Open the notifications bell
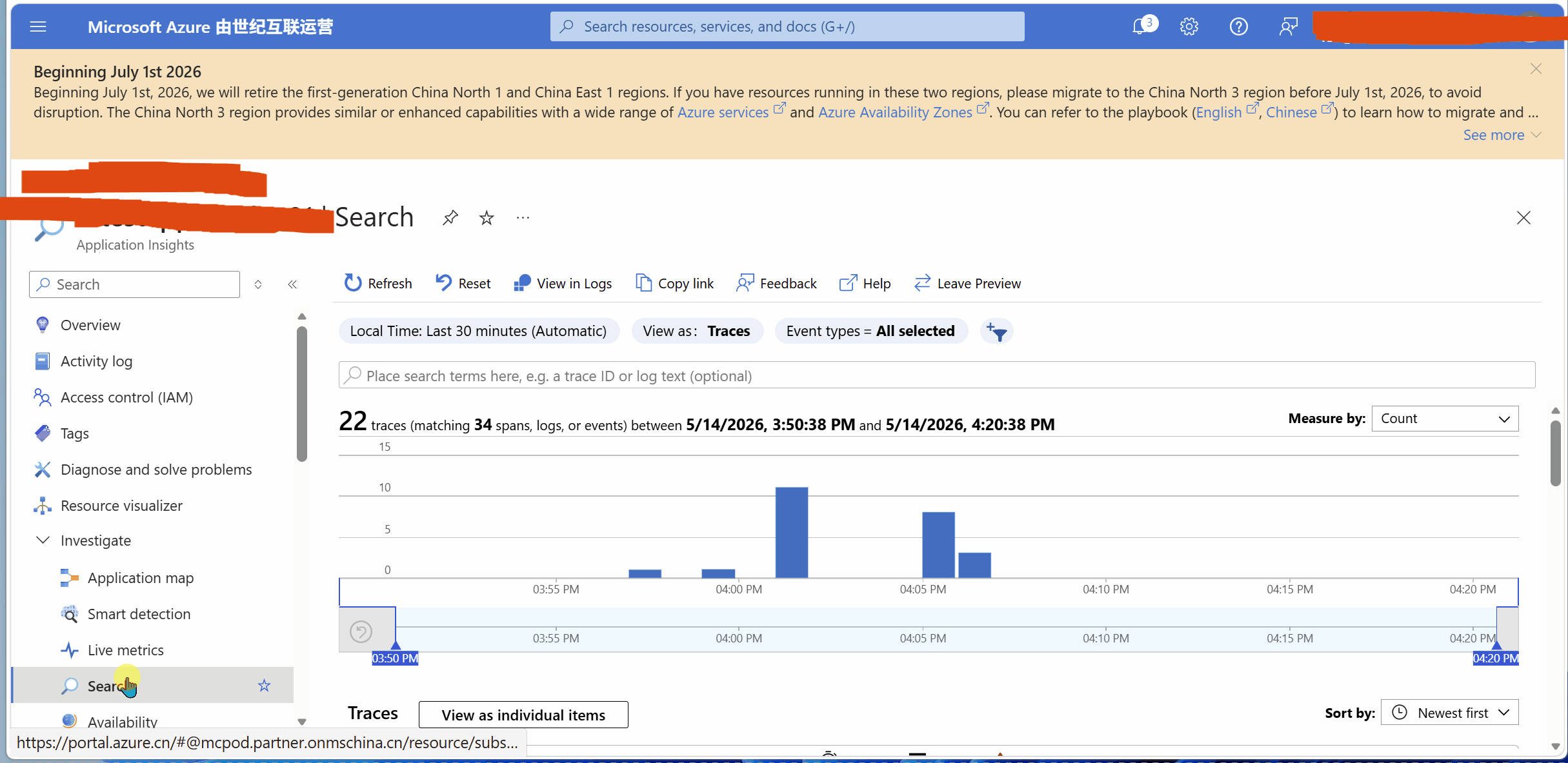This screenshot has height=763, width=1568. (x=1141, y=26)
